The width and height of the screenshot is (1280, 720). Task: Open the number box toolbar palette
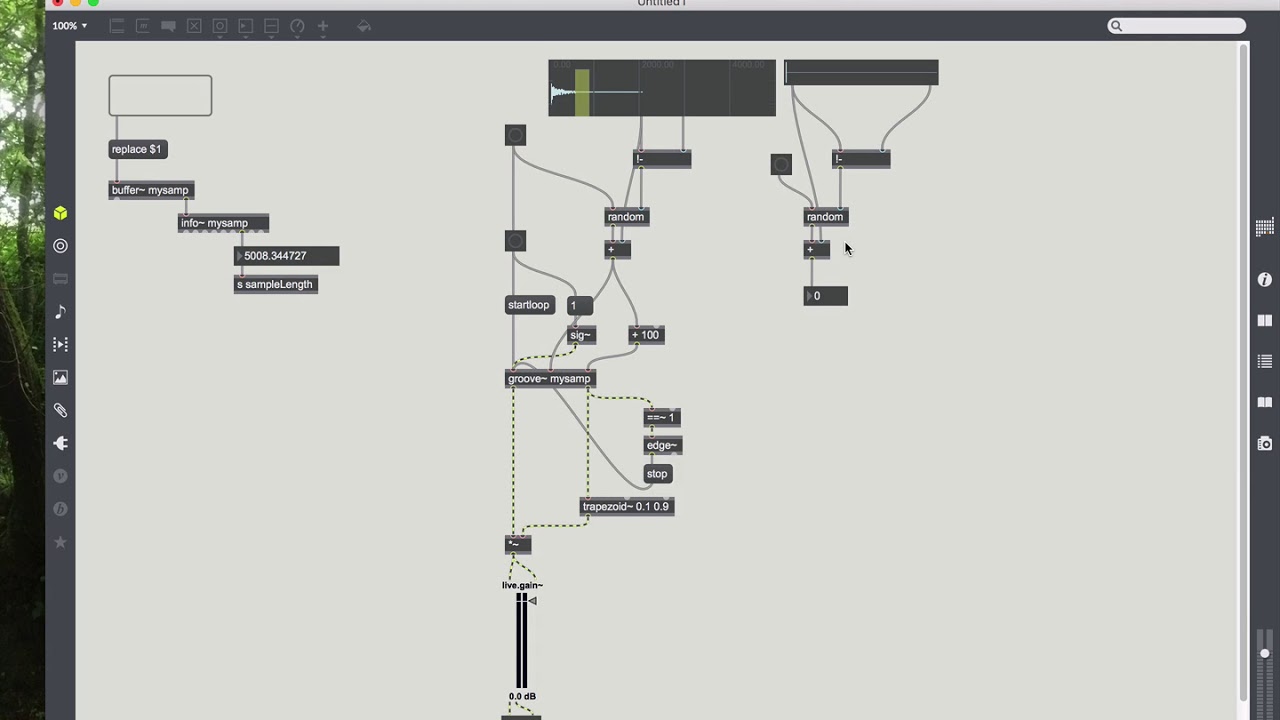[246, 26]
